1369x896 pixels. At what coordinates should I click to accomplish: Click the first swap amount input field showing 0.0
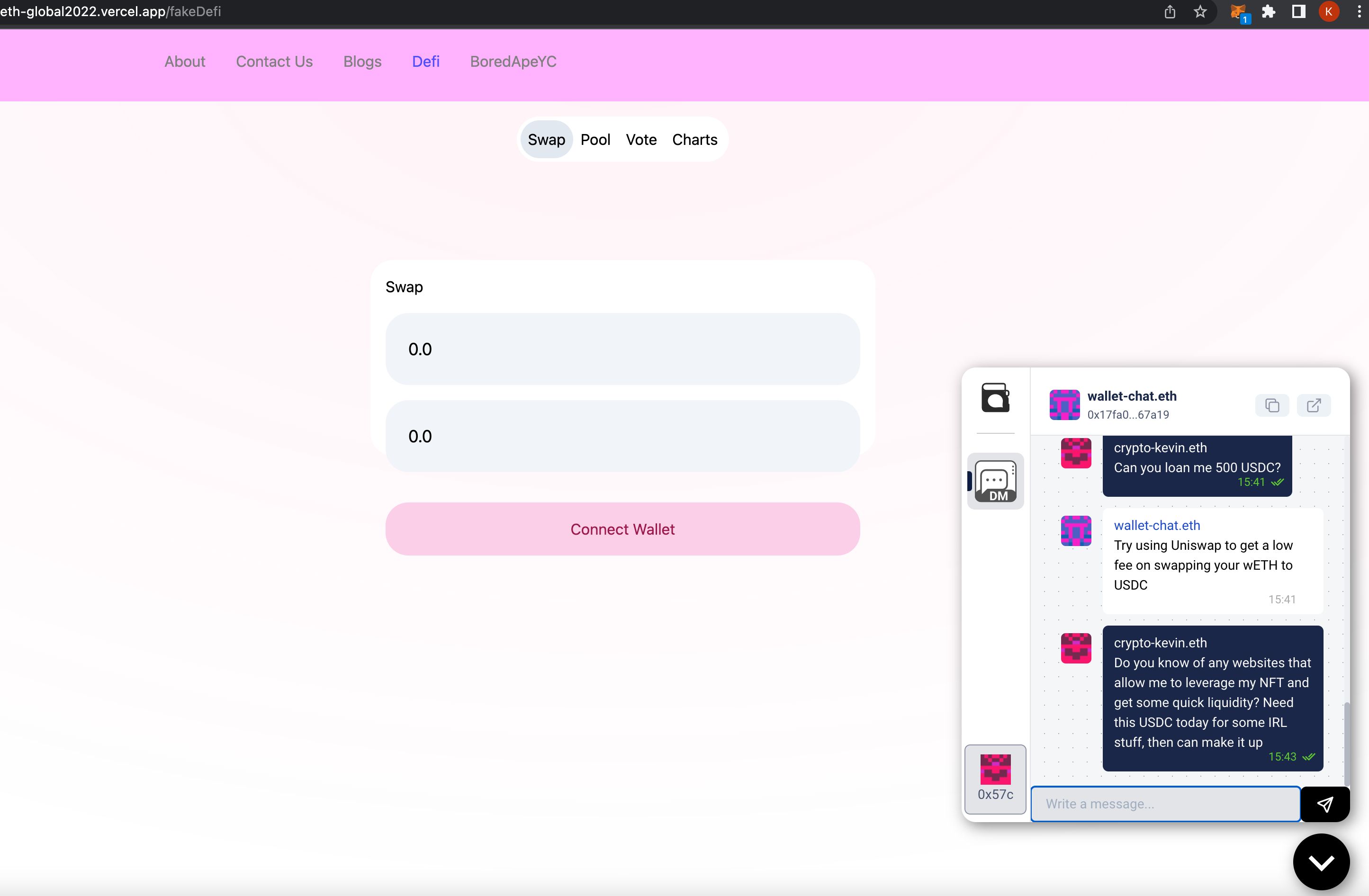point(622,349)
